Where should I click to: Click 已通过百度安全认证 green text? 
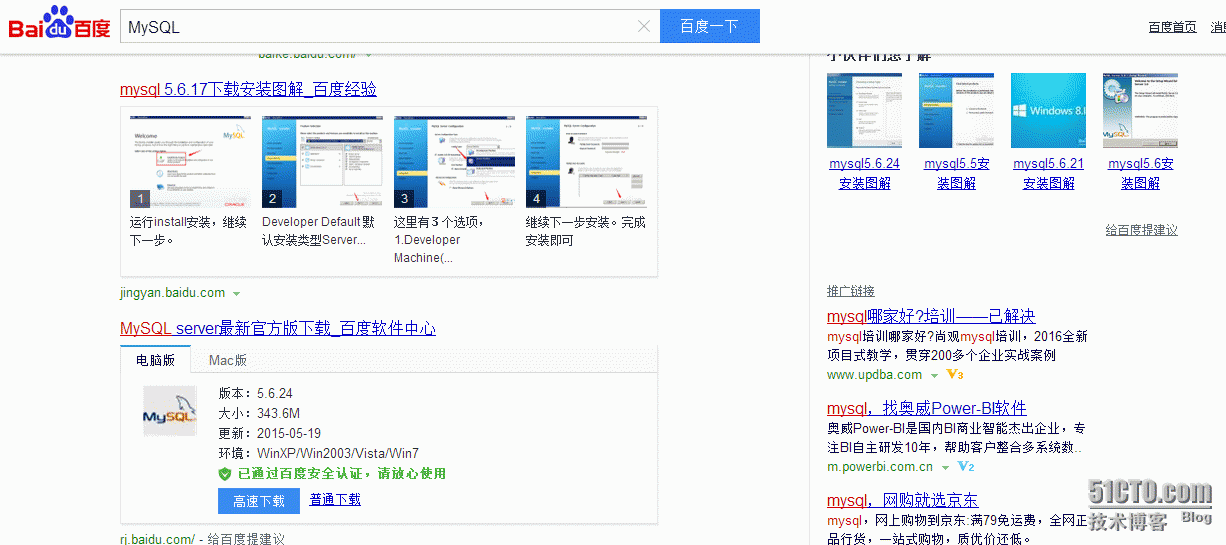[x=342, y=474]
